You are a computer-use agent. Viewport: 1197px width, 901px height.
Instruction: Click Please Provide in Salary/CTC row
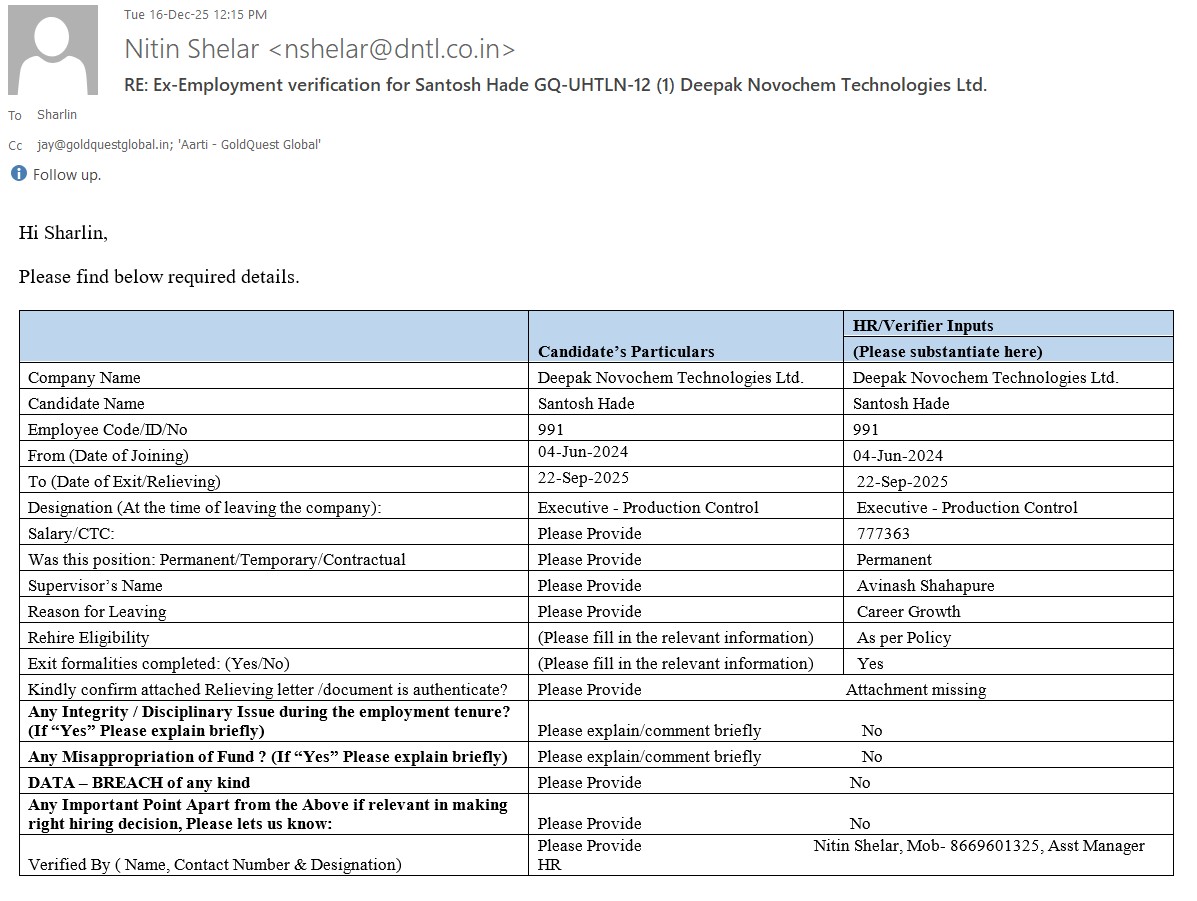pos(589,534)
